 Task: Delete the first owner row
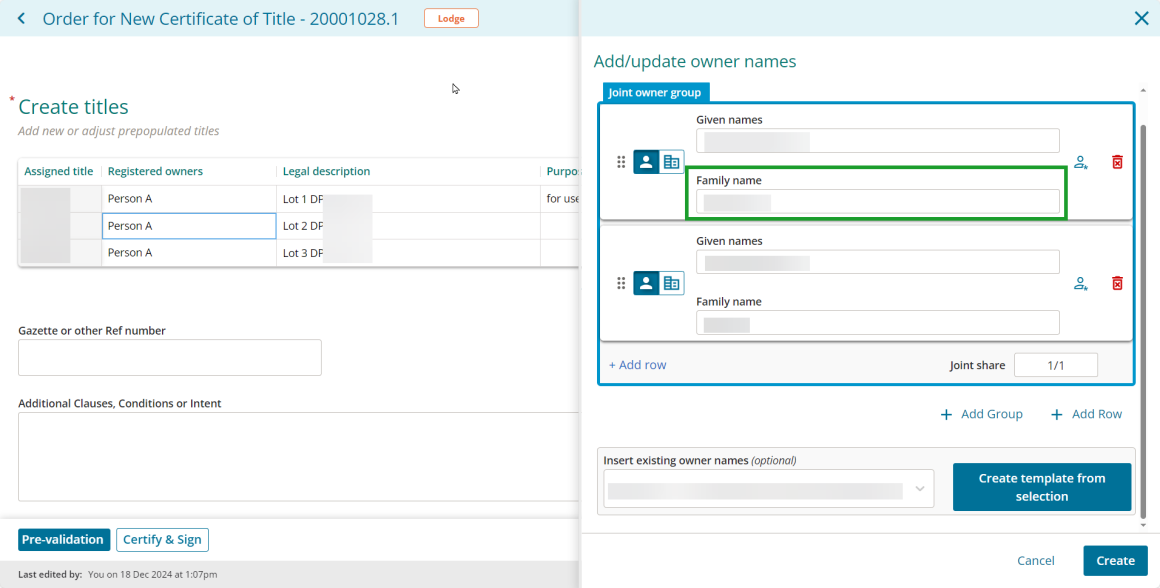[1118, 162]
